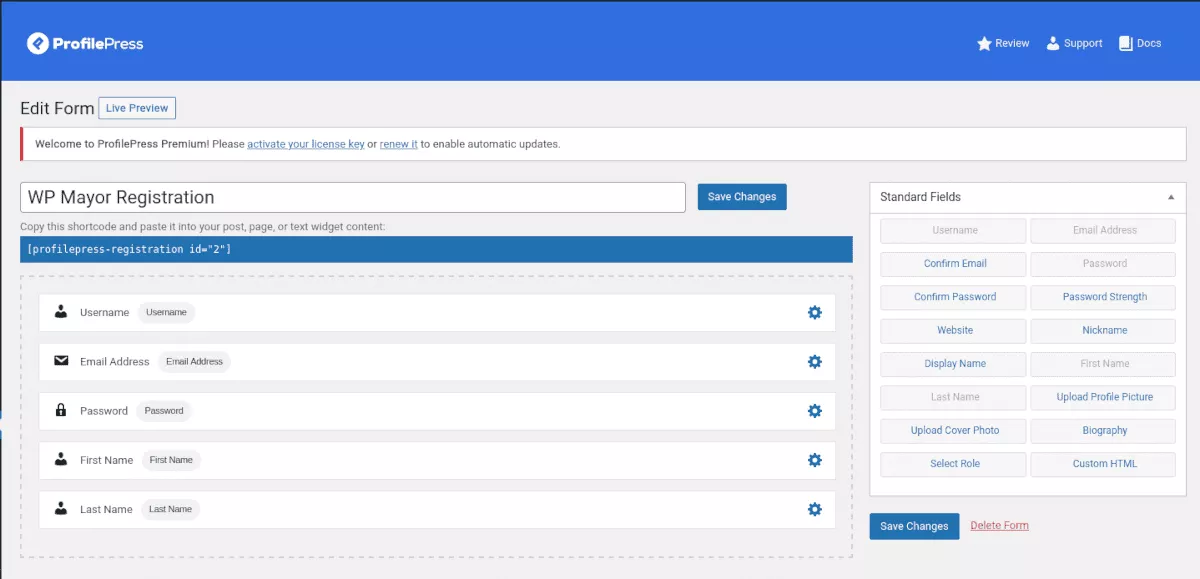
Task: Follow the renew it link
Action: click(x=399, y=144)
